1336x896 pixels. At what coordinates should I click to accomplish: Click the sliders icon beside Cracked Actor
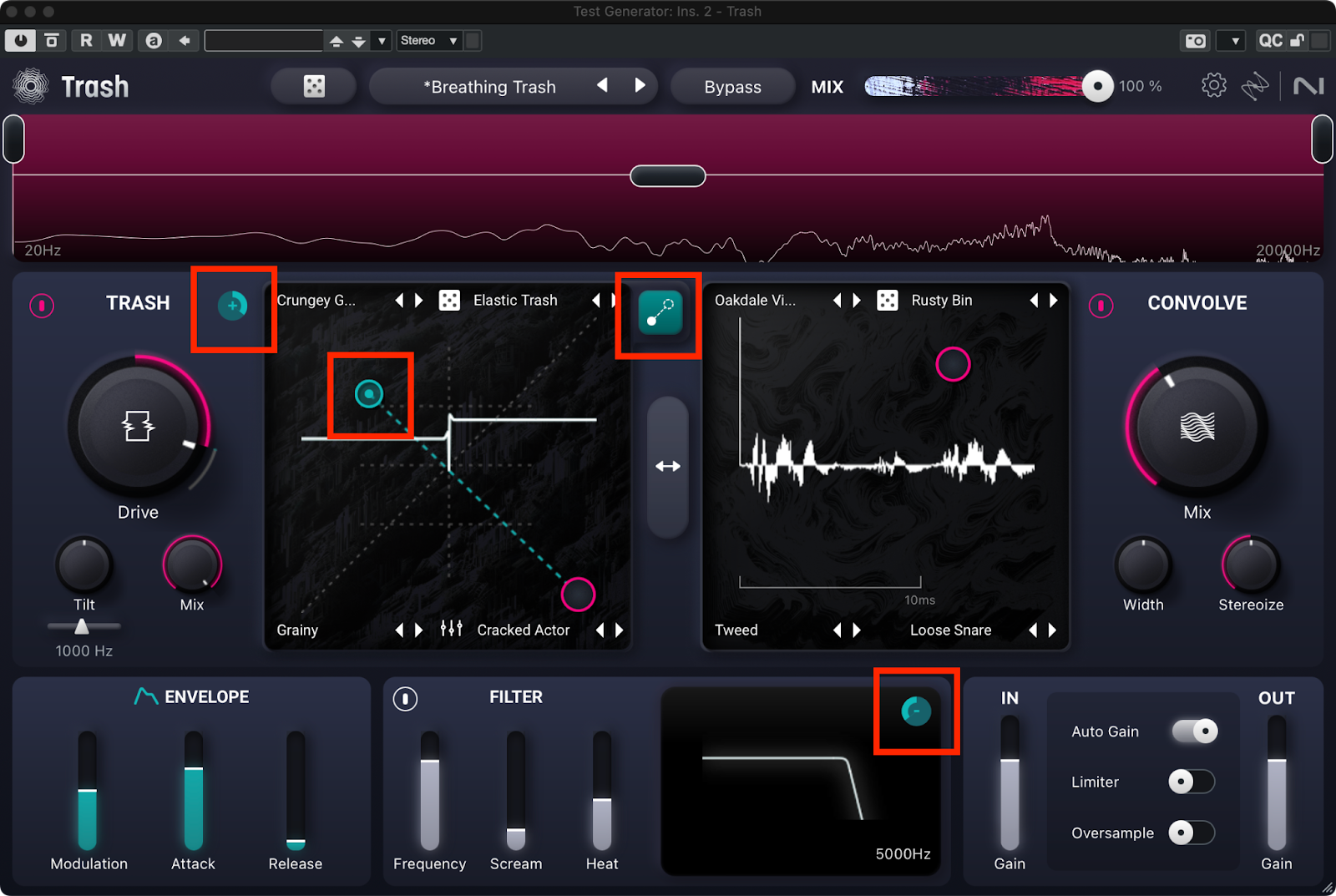point(451,629)
